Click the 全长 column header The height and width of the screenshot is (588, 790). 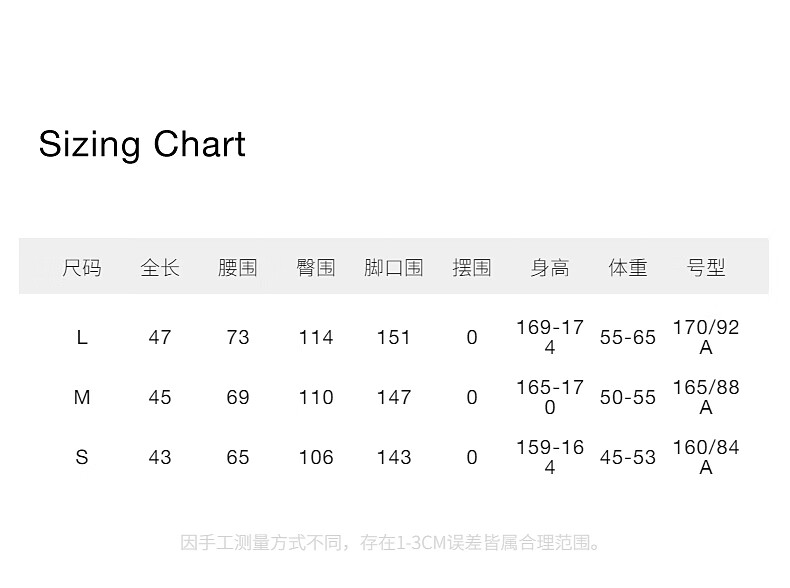pyautogui.click(x=160, y=267)
